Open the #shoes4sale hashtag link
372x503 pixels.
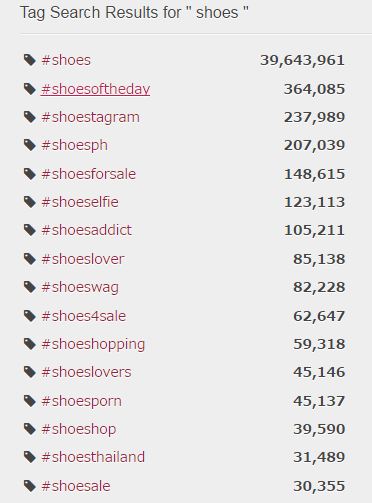(84, 316)
